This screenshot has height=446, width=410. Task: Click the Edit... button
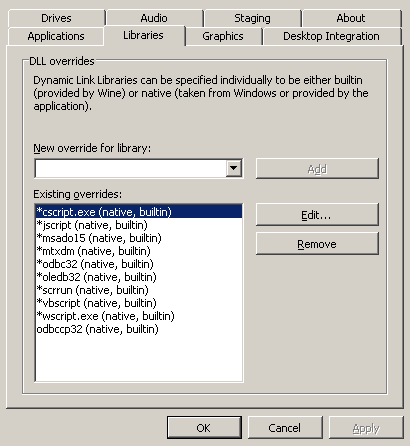click(x=317, y=215)
